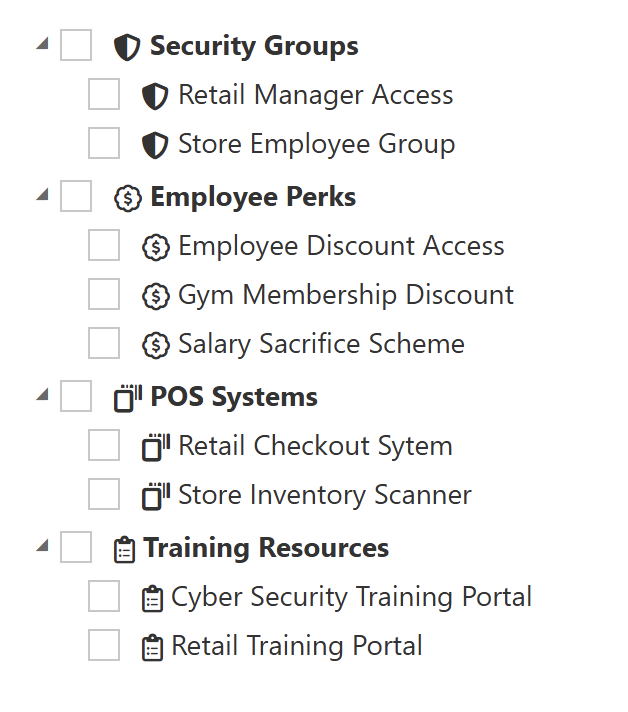Tick the Employee Discount Access checkbox
Viewport: 628px width, 712px height.
(x=104, y=246)
